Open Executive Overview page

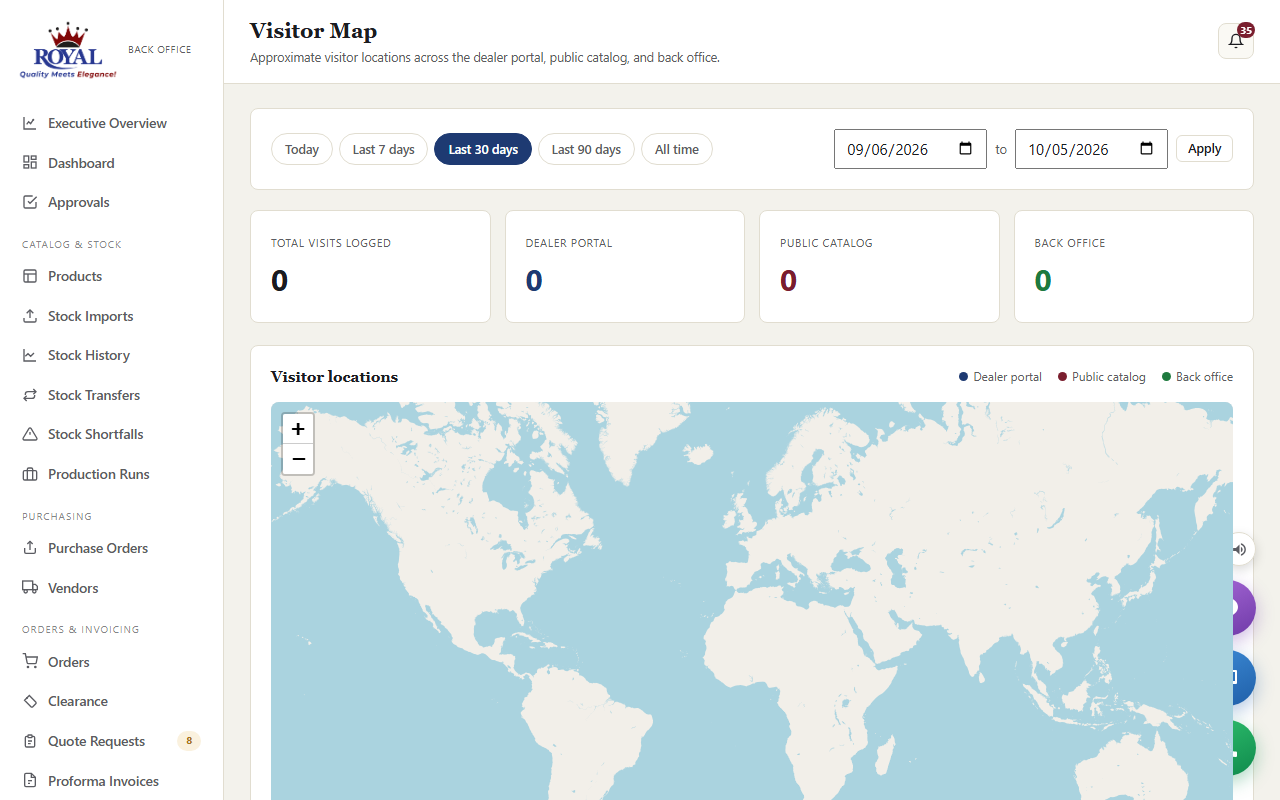(108, 123)
